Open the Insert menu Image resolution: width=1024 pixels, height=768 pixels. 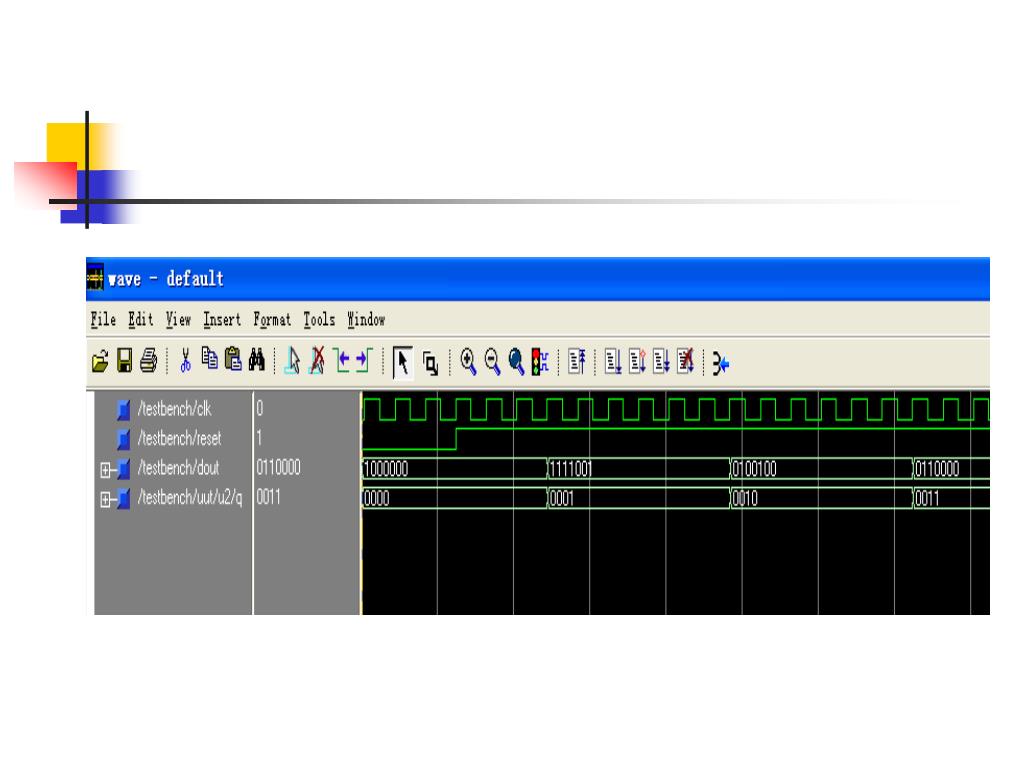click(222, 319)
